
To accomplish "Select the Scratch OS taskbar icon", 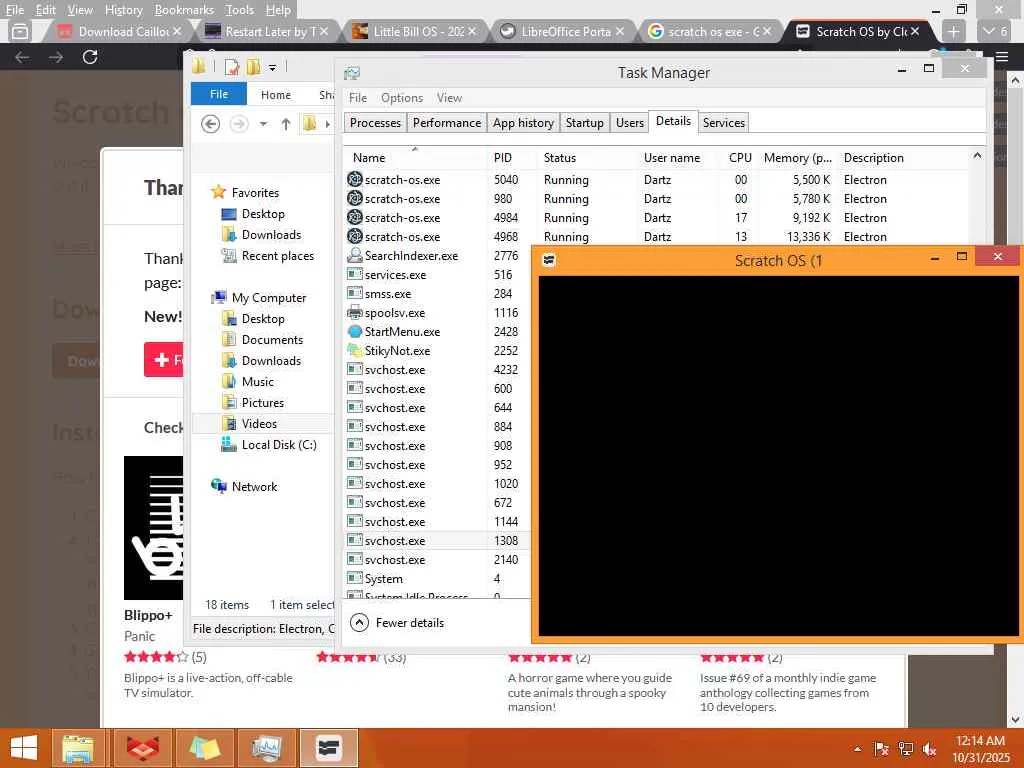I will pyautogui.click(x=328, y=748).
